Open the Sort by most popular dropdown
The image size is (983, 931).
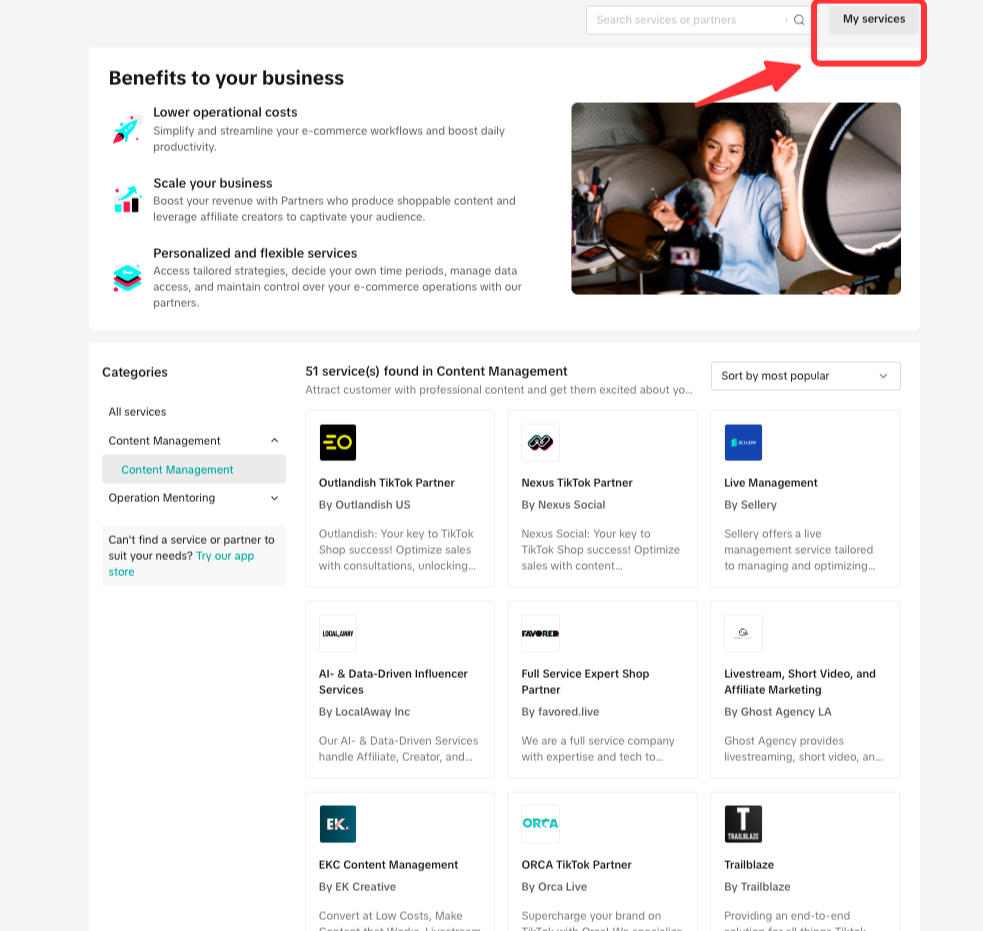(x=806, y=376)
